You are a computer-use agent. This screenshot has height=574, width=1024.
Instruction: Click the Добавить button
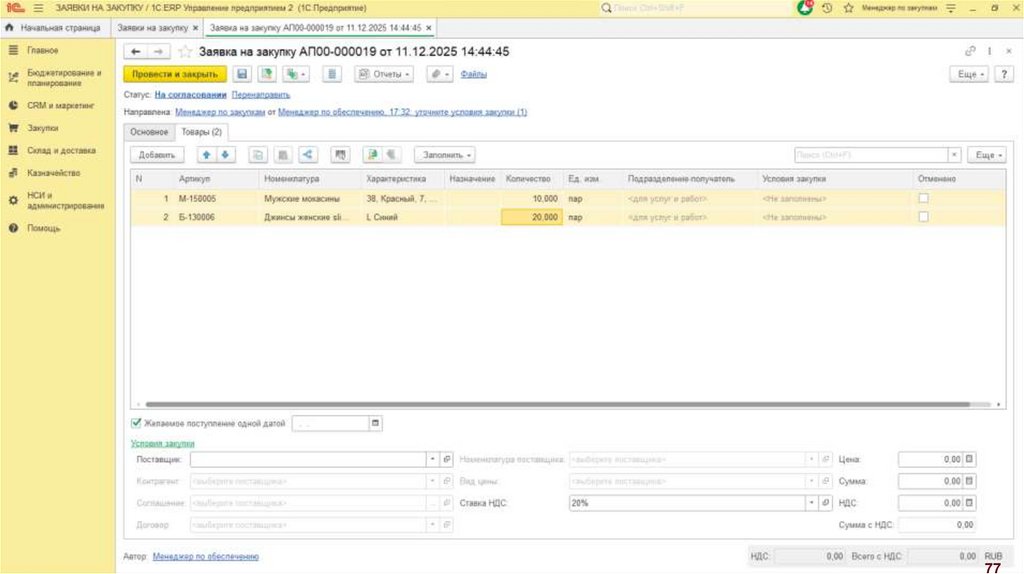157,155
